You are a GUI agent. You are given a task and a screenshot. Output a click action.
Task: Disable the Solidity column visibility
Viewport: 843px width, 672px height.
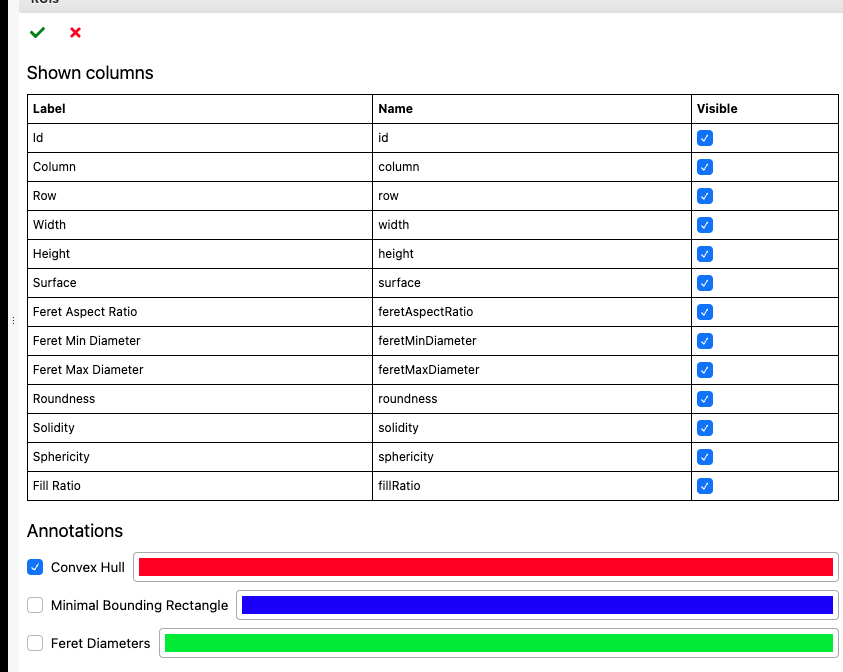pyautogui.click(x=705, y=428)
